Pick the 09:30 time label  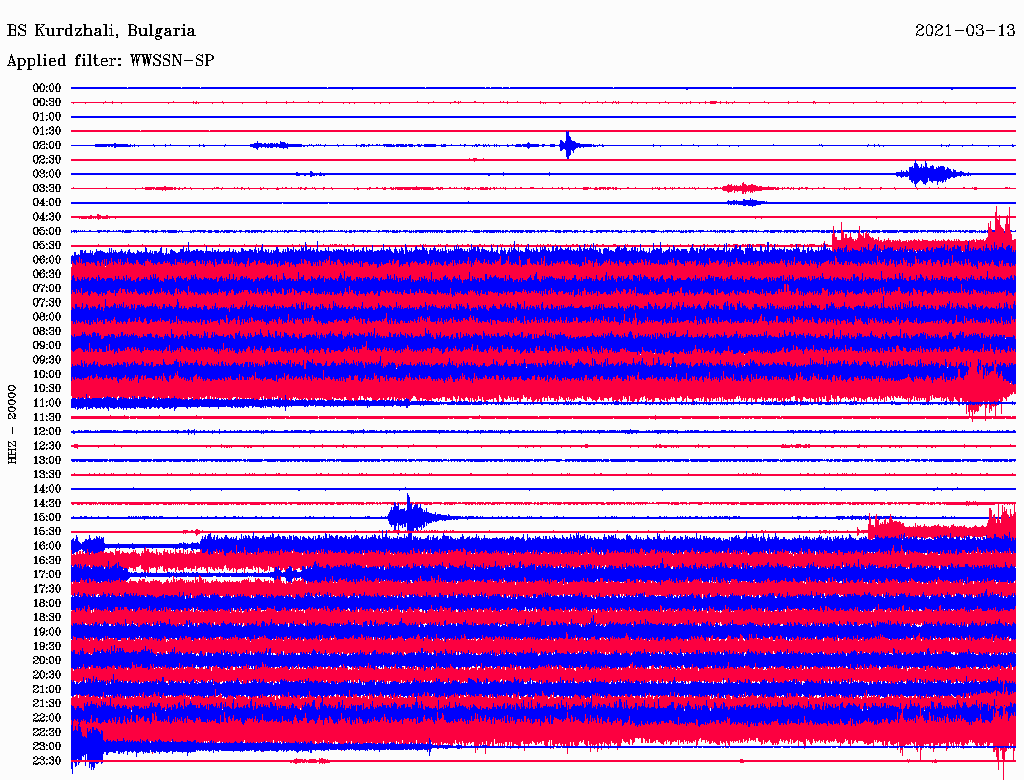[47, 360]
